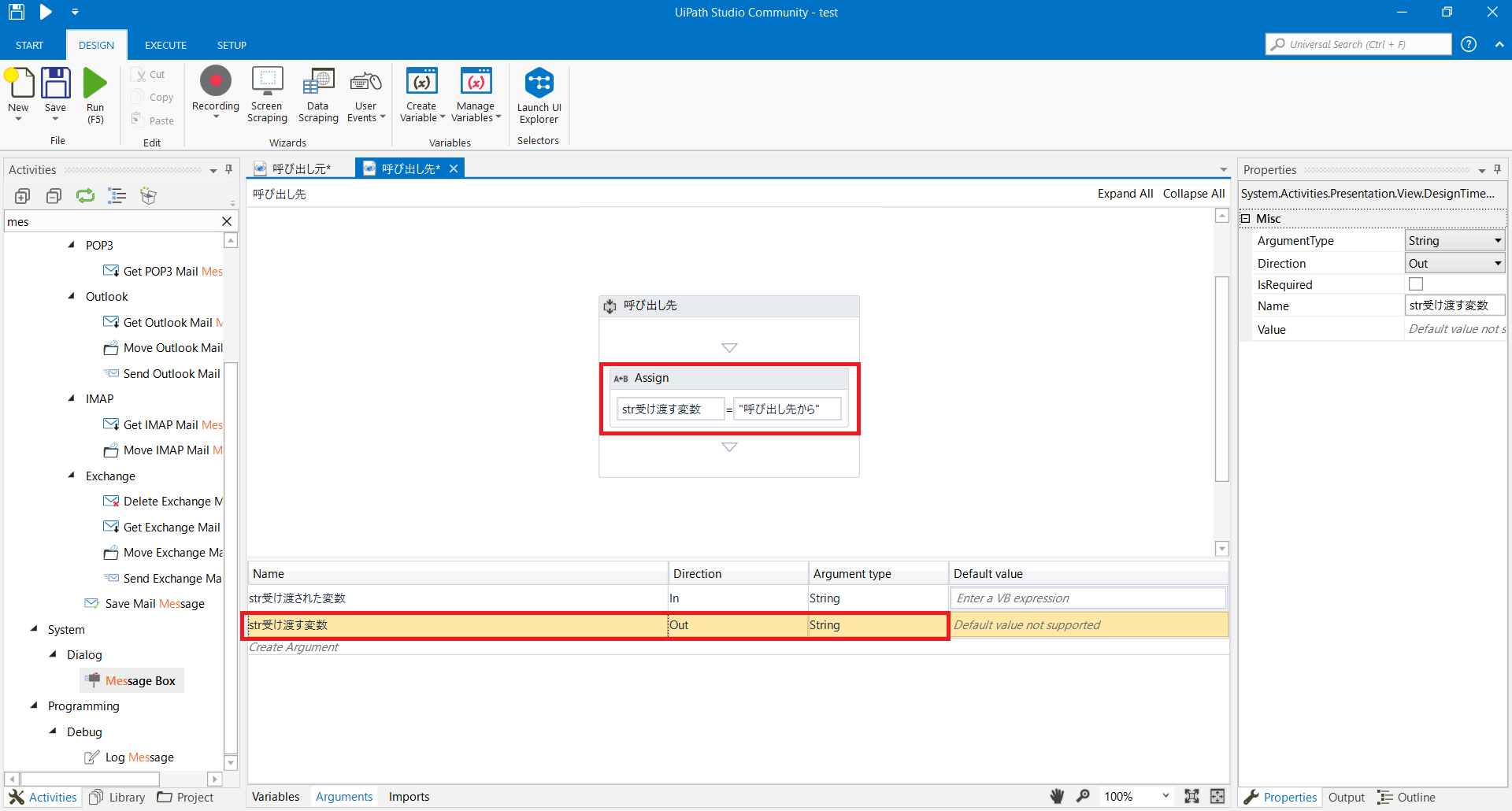
Task: Unpin the Properties panel
Action: point(1497,169)
